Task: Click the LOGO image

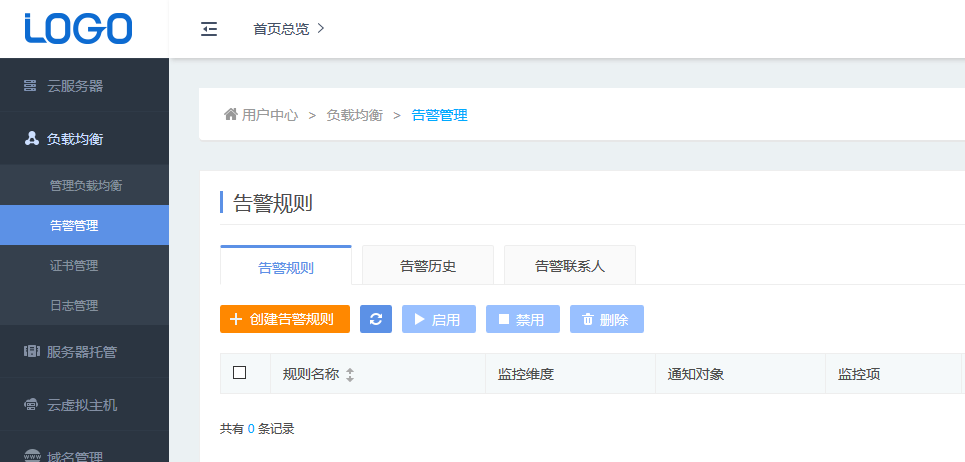Action: point(79,29)
